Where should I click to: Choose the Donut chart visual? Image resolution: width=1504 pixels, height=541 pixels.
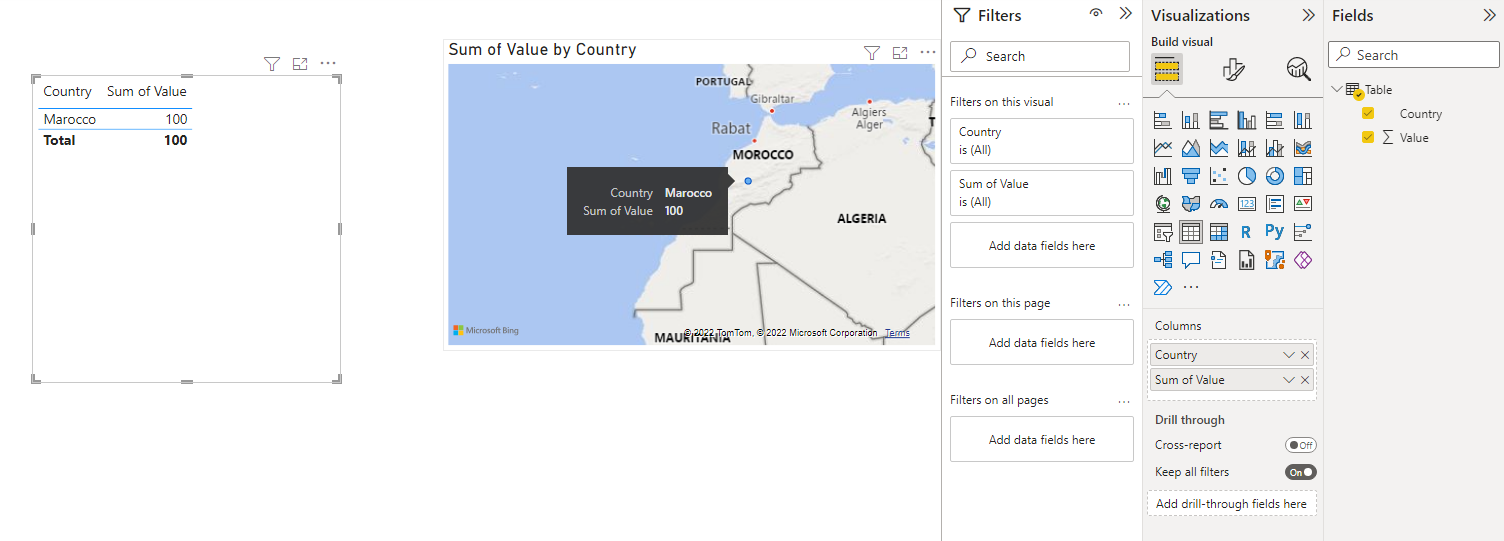click(x=1274, y=176)
